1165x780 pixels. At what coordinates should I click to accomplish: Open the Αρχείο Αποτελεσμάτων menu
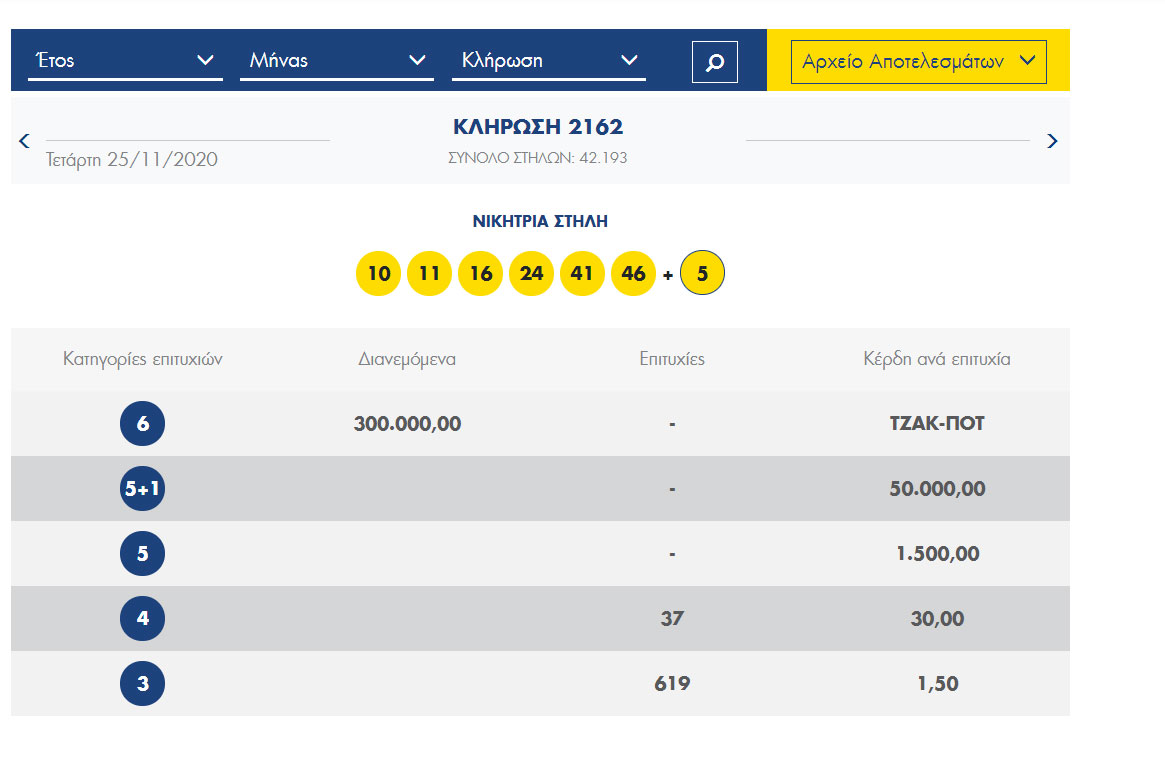point(918,62)
